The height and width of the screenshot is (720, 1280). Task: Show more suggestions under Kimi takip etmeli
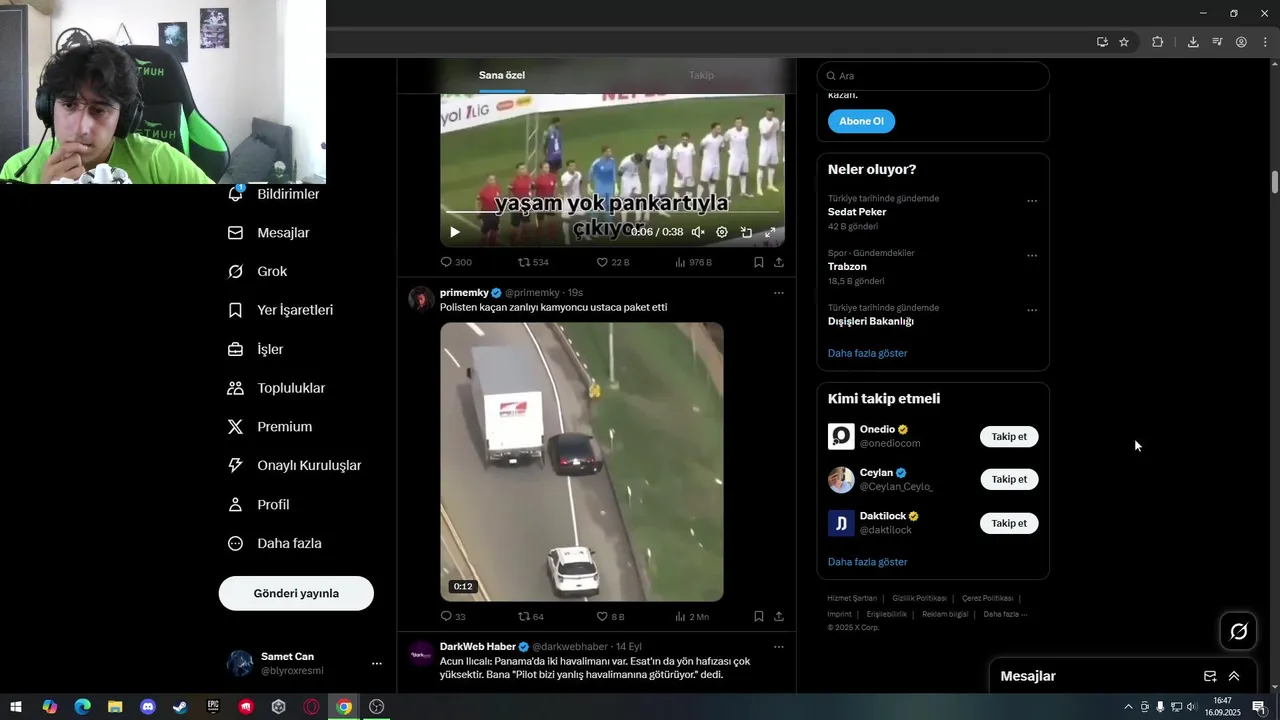click(x=868, y=562)
